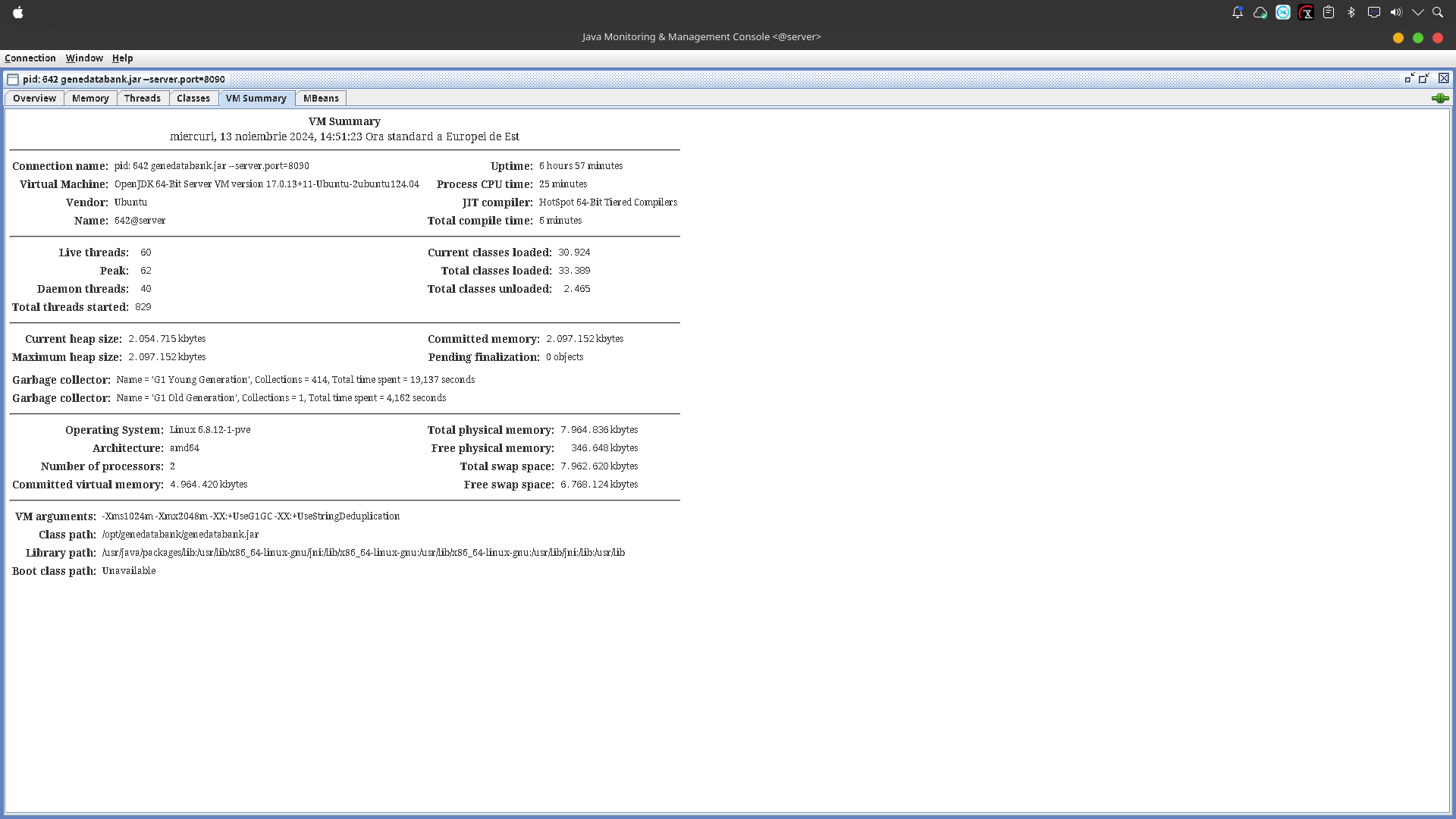Access the Help menu
This screenshot has height=819, width=1456.
coord(122,57)
